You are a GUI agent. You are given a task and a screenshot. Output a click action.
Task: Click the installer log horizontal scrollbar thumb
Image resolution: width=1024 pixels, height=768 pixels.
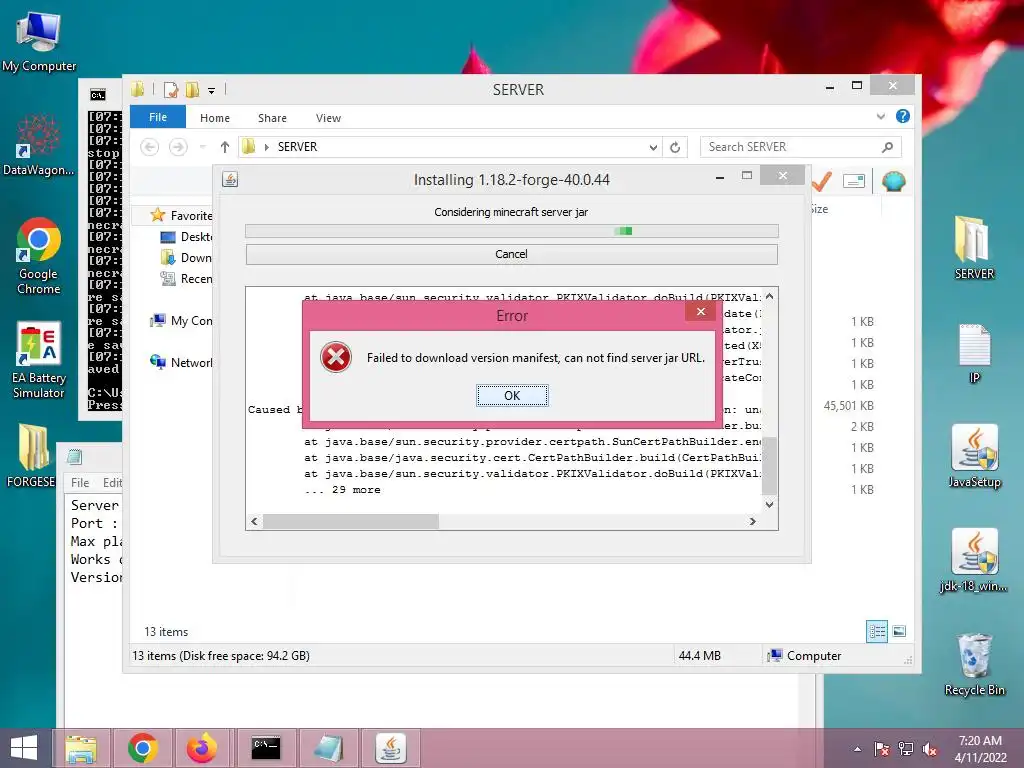351,521
